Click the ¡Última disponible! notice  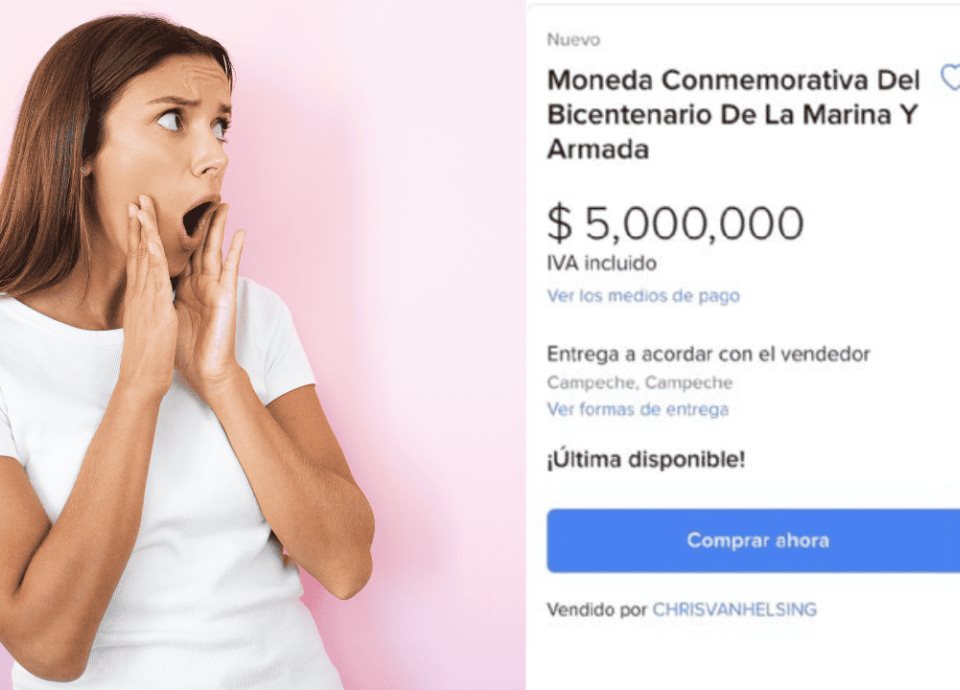click(645, 459)
